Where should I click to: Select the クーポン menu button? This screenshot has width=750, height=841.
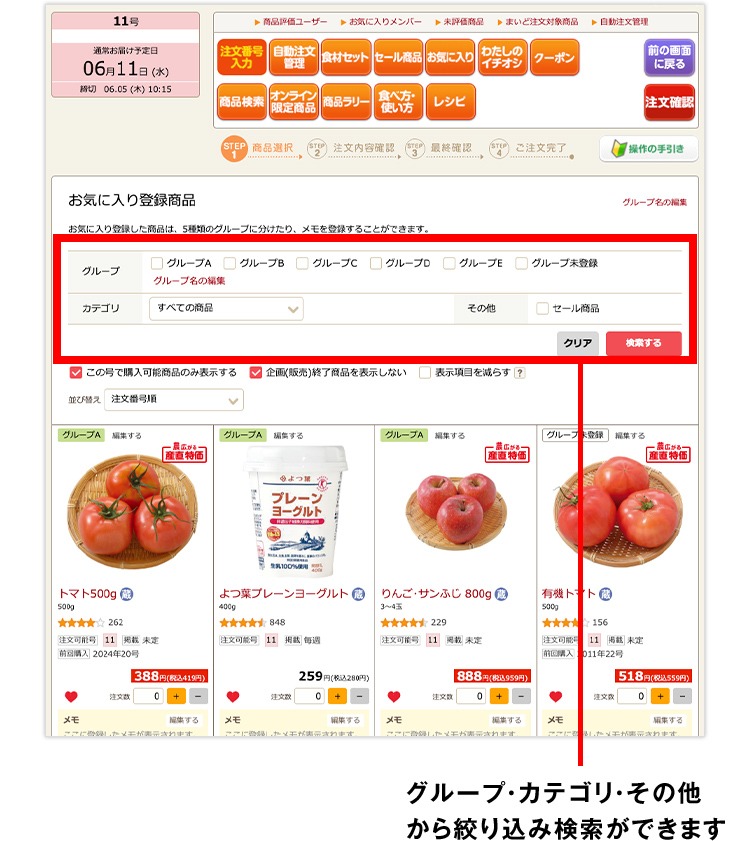pos(554,57)
